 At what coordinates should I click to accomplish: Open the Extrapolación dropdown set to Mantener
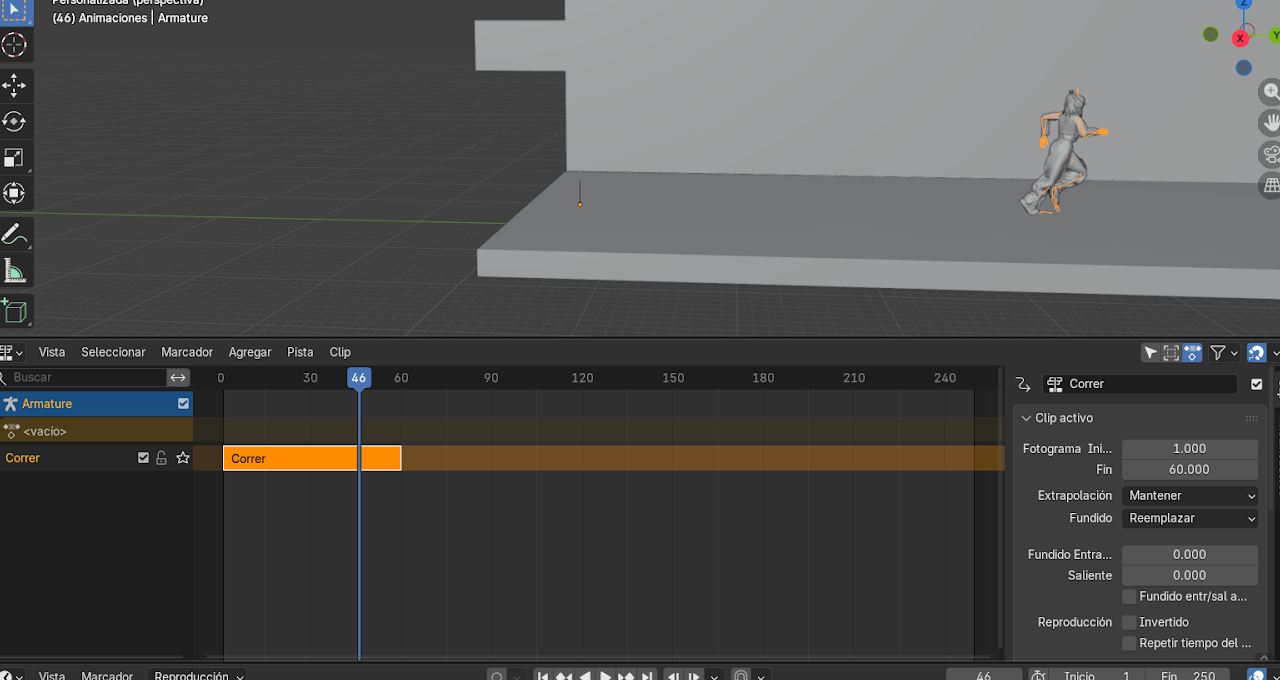pos(1190,496)
